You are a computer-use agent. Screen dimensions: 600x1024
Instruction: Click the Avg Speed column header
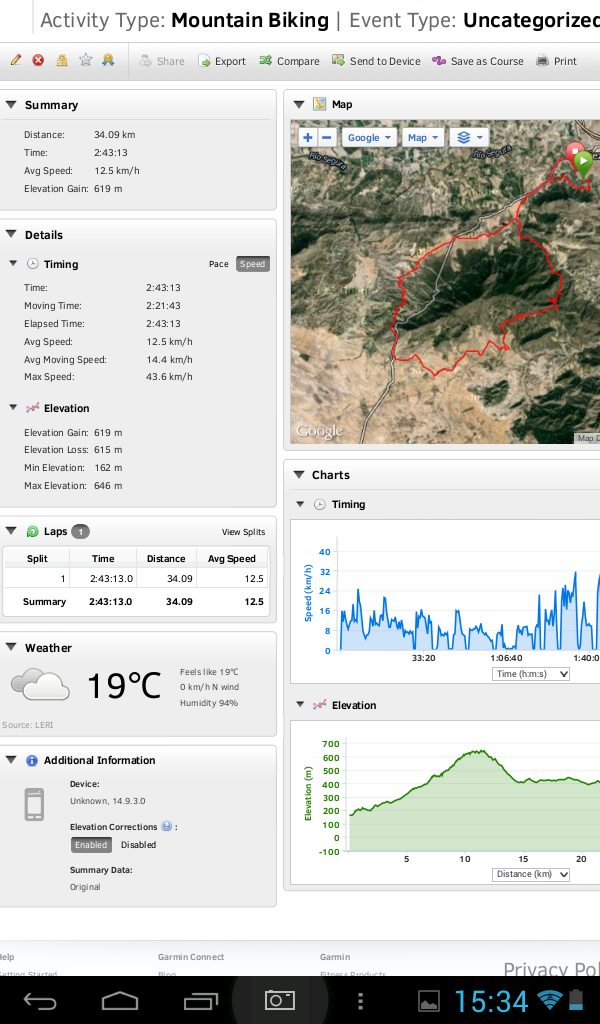click(x=232, y=558)
